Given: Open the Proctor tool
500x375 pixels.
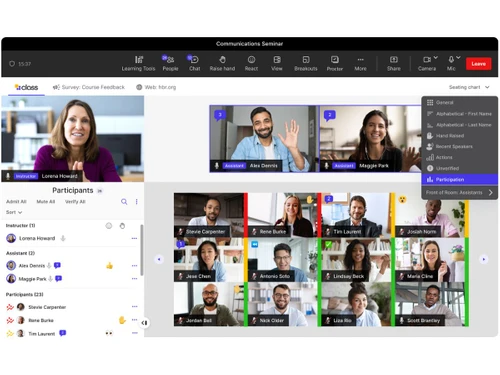Looking at the screenshot, I should 335,63.
